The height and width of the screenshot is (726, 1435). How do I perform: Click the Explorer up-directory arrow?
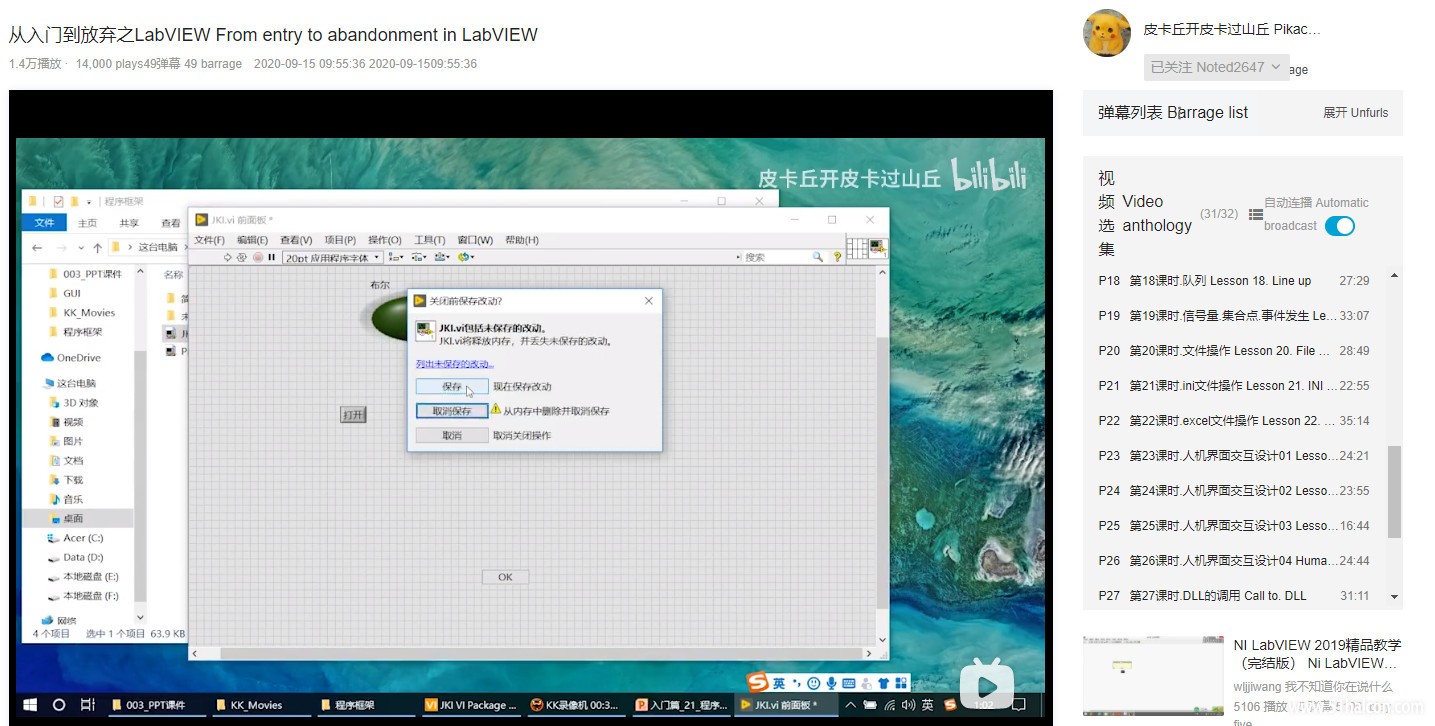pos(97,247)
